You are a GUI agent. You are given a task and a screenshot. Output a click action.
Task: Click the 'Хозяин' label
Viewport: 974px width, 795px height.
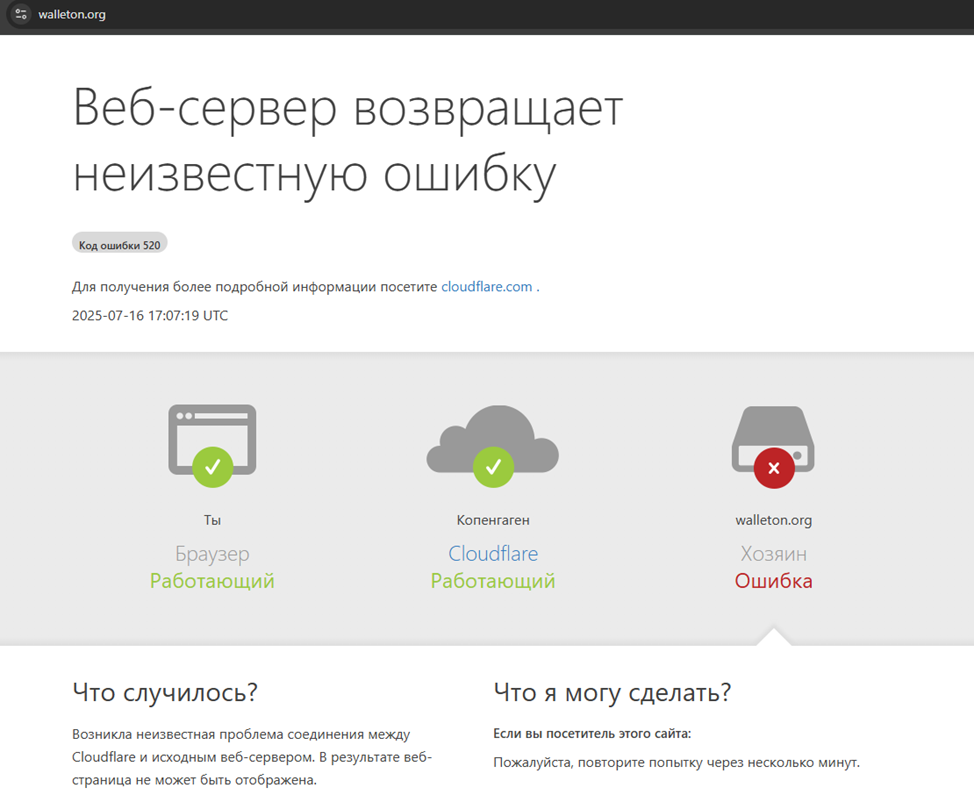tap(773, 554)
